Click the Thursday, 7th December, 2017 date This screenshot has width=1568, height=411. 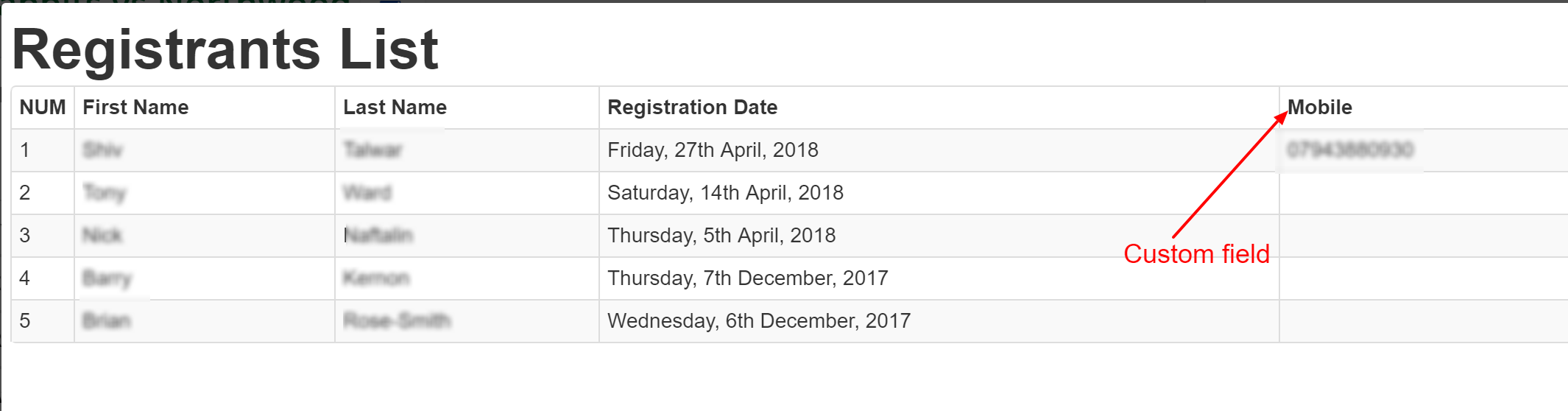click(747, 278)
